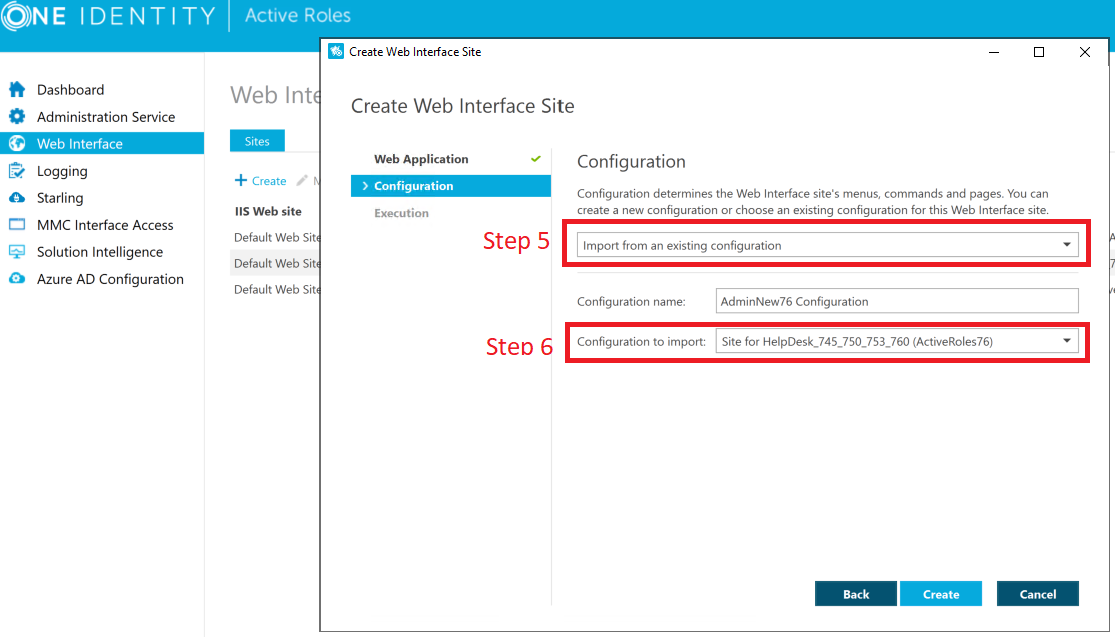Click the Configuration name input field
The height and width of the screenshot is (637, 1115).
pyautogui.click(x=897, y=301)
